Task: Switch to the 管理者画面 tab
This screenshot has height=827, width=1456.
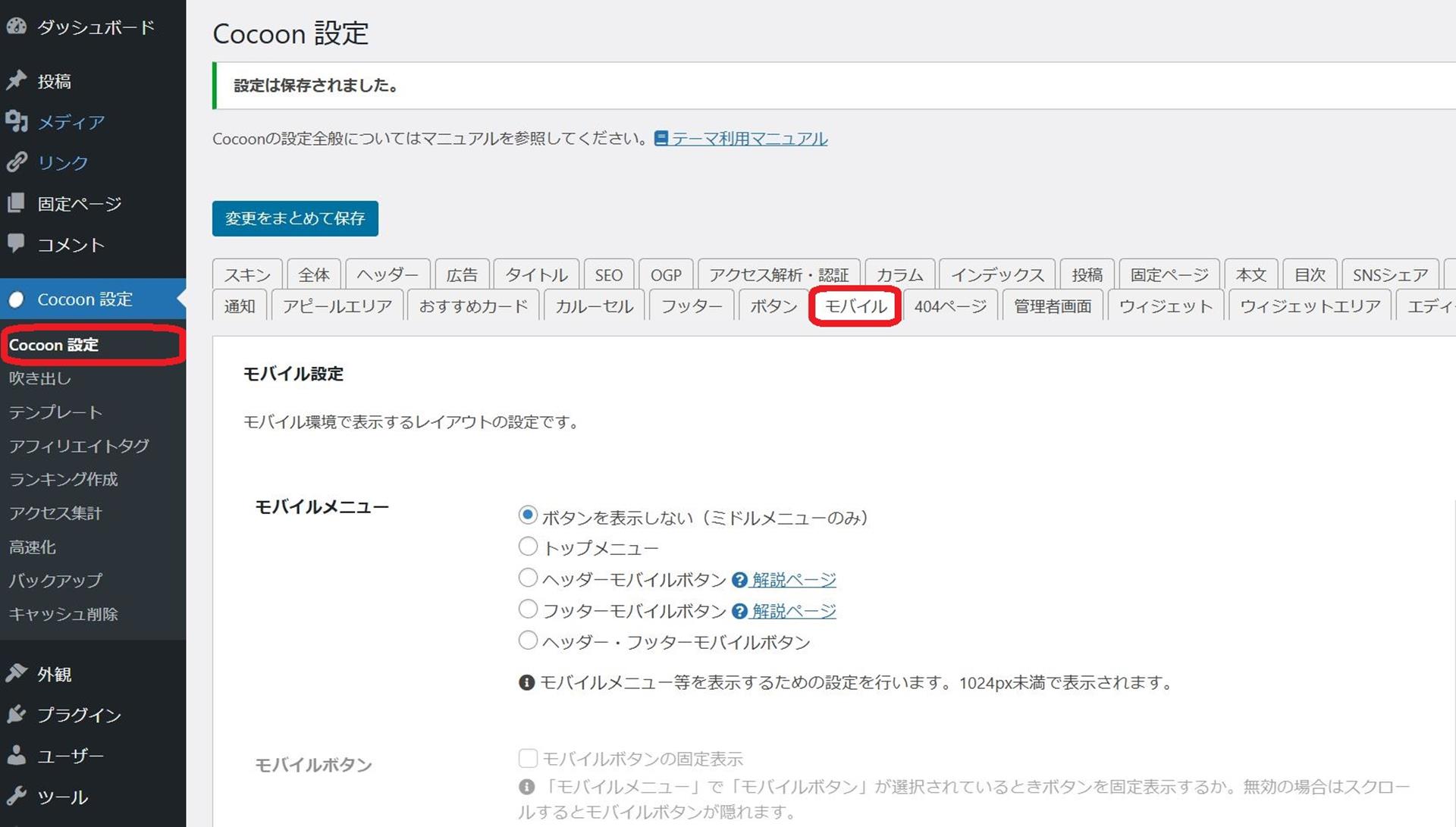Action: (x=1053, y=305)
